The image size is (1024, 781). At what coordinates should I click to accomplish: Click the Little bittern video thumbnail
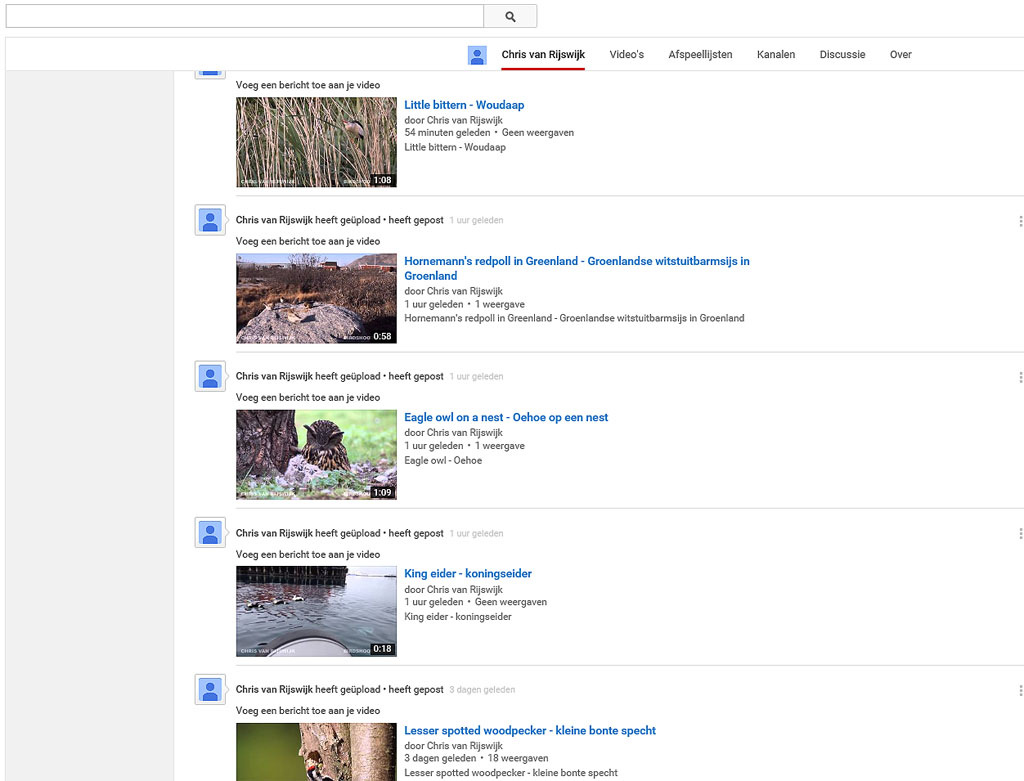(316, 142)
